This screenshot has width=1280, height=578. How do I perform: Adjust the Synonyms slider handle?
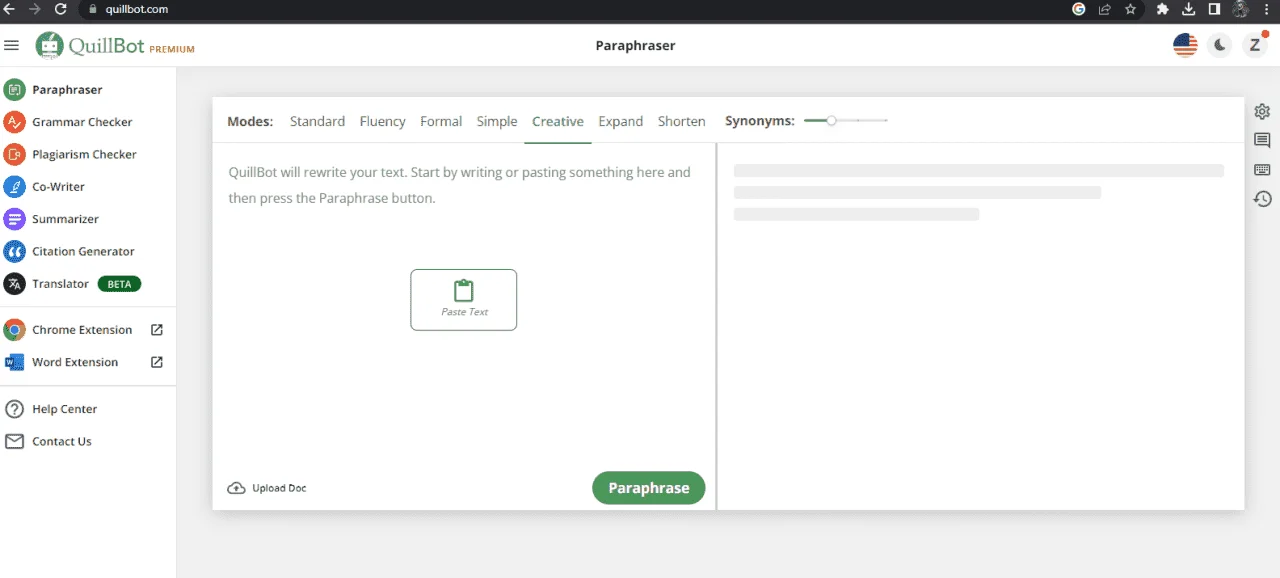831,120
